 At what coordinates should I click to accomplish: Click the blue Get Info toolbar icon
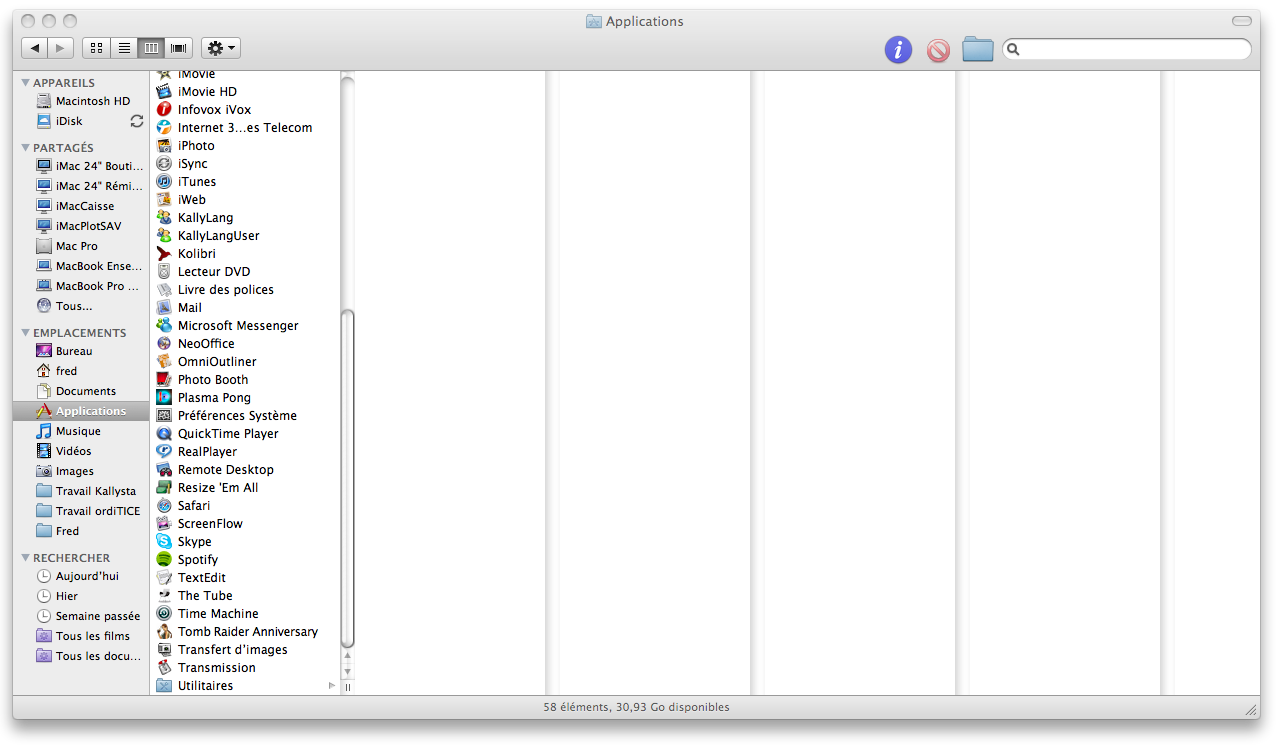[x=898, y=49]
